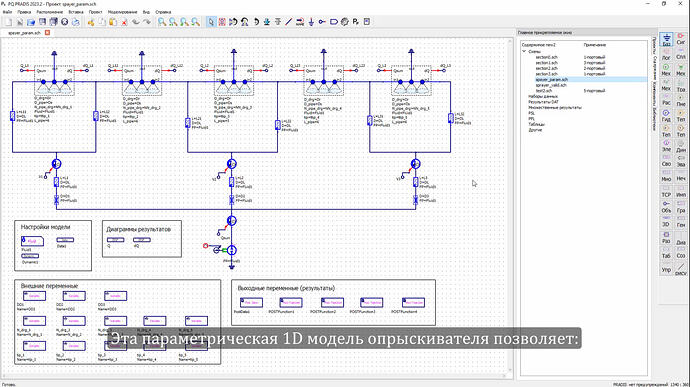Open the 'TCP' component palette category

point(666,191)
